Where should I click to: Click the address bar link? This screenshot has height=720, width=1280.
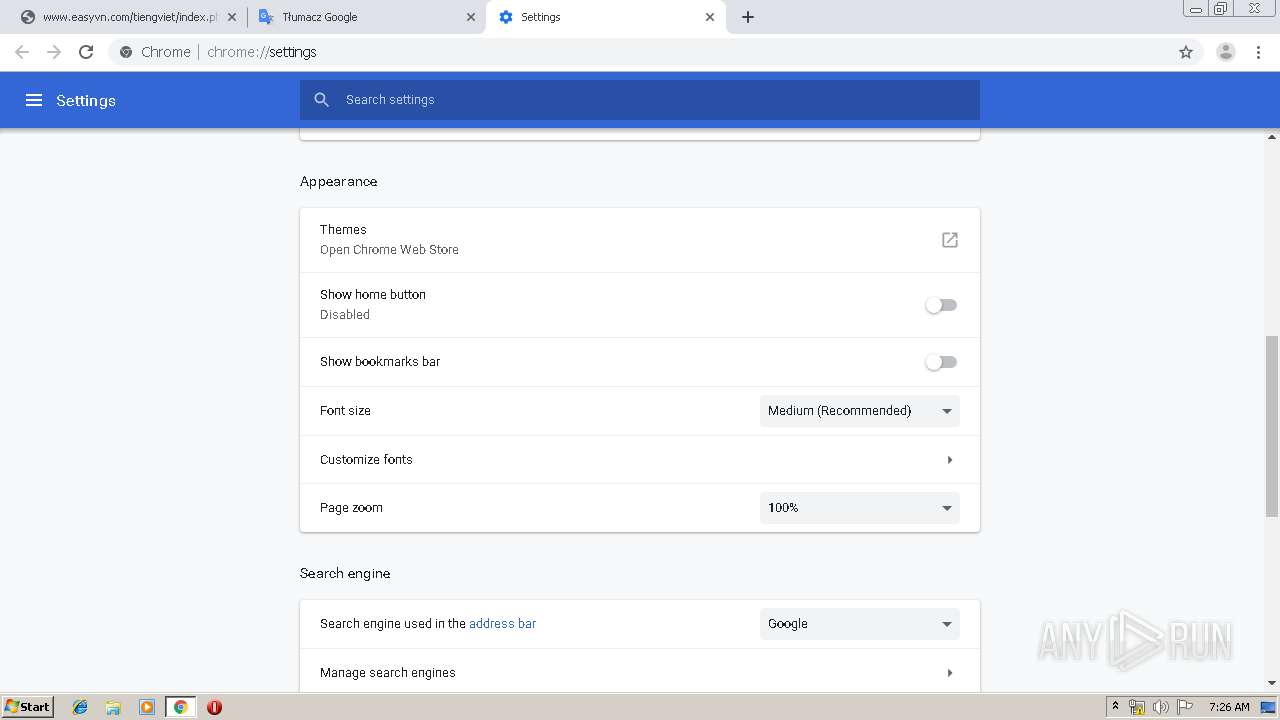pos(502,624)
